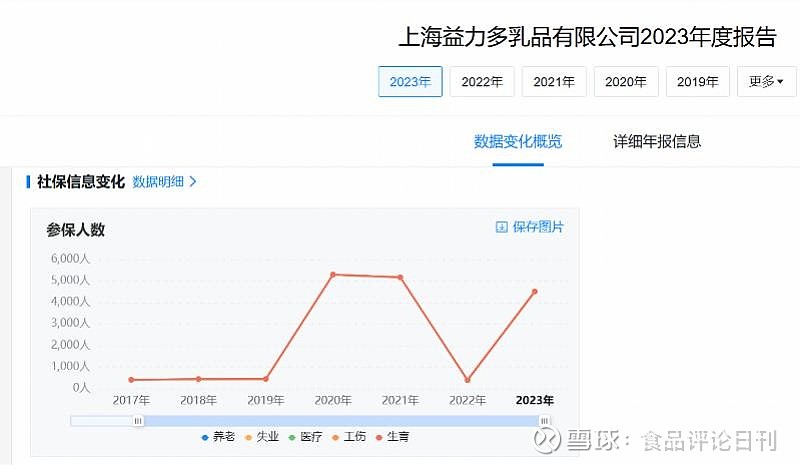
Task: Click the 2022年 data point on the chart
Action: (467, 380)
